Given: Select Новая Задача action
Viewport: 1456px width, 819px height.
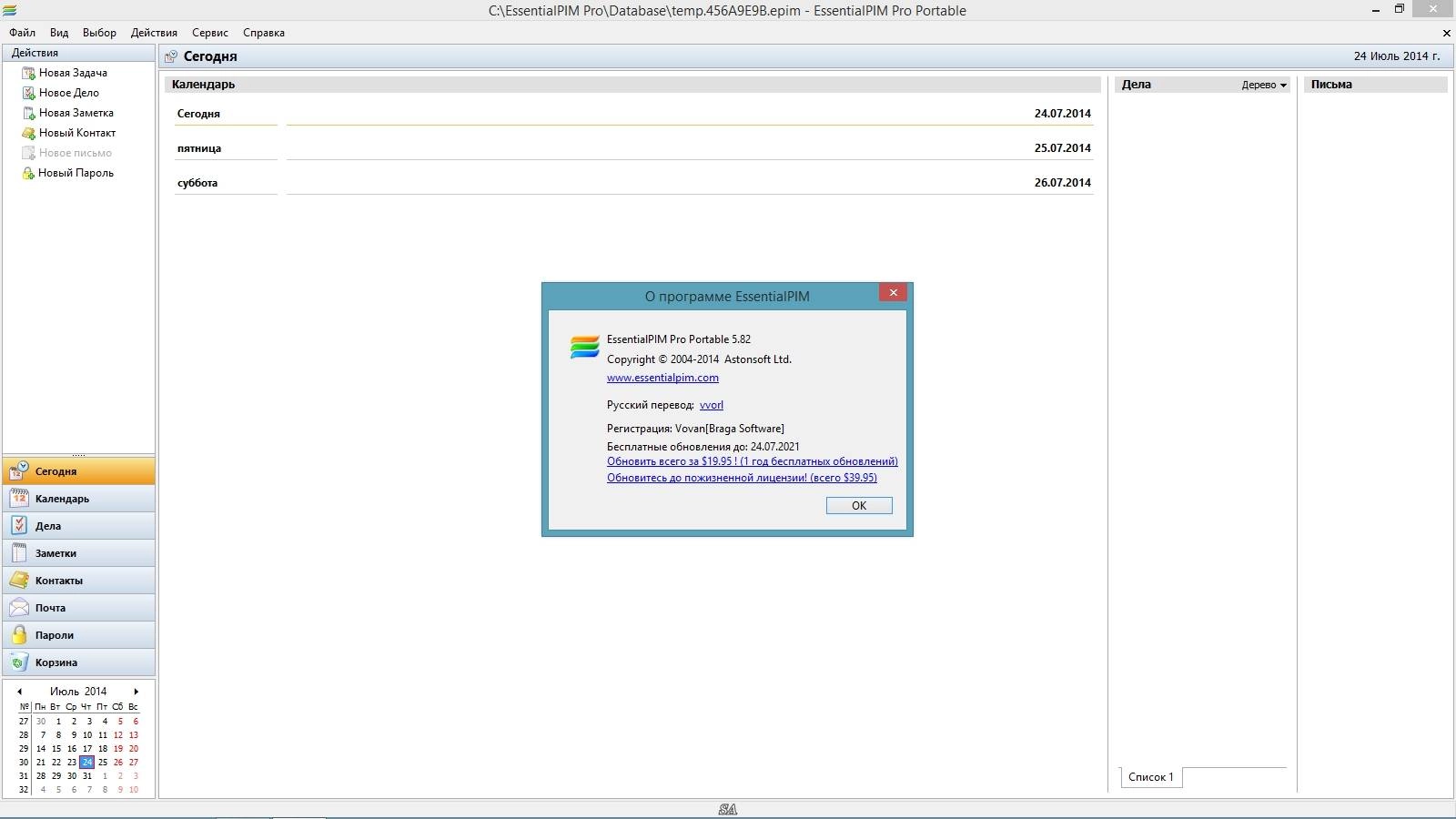Looking at the screenshot, I should pos(73,73).
